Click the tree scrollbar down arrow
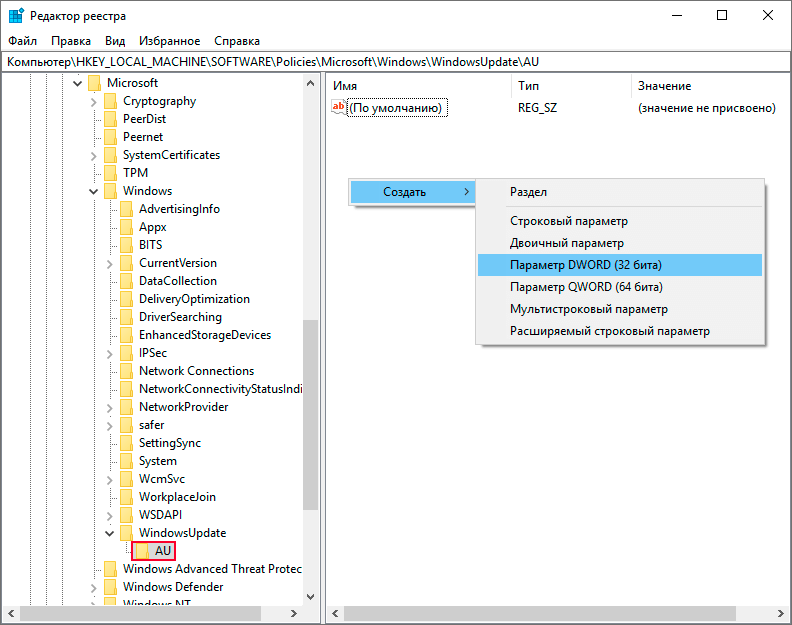Screen dimensions: 792x625 point(311,597)
